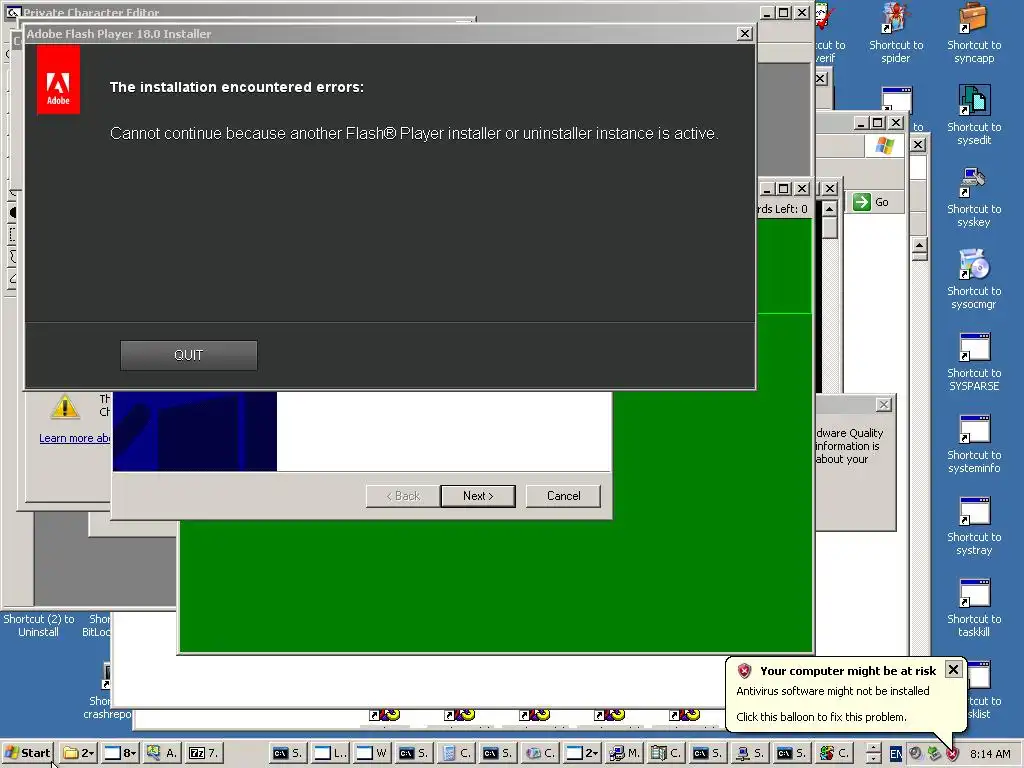Select the Shortcut to sysedit desktop icon
The height and width of the screenshot is (768, 1024).
[x=974, y=115]
